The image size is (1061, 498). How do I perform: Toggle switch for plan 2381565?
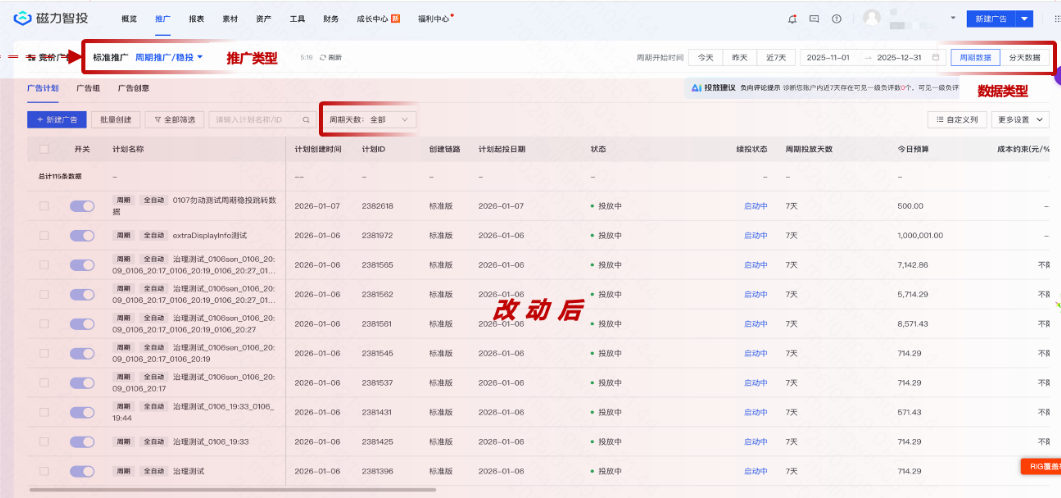tap(82, 265)
